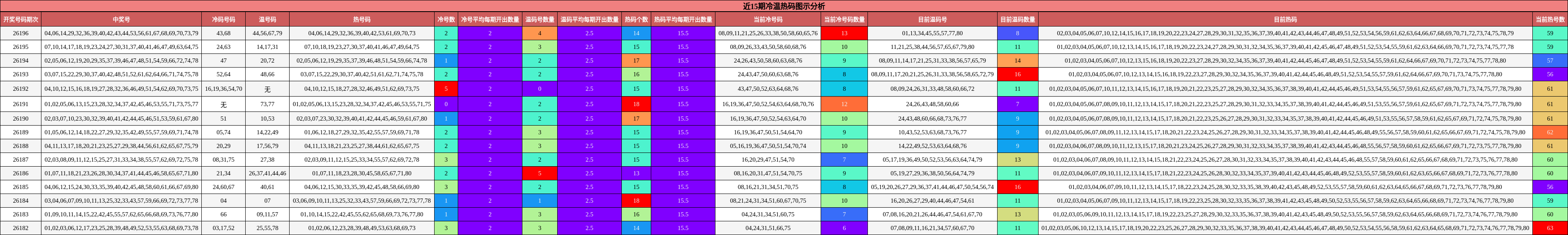Click the 冷号平均每期开出数量 column header
1568x235 pixels.
click(x=490, y=19)
